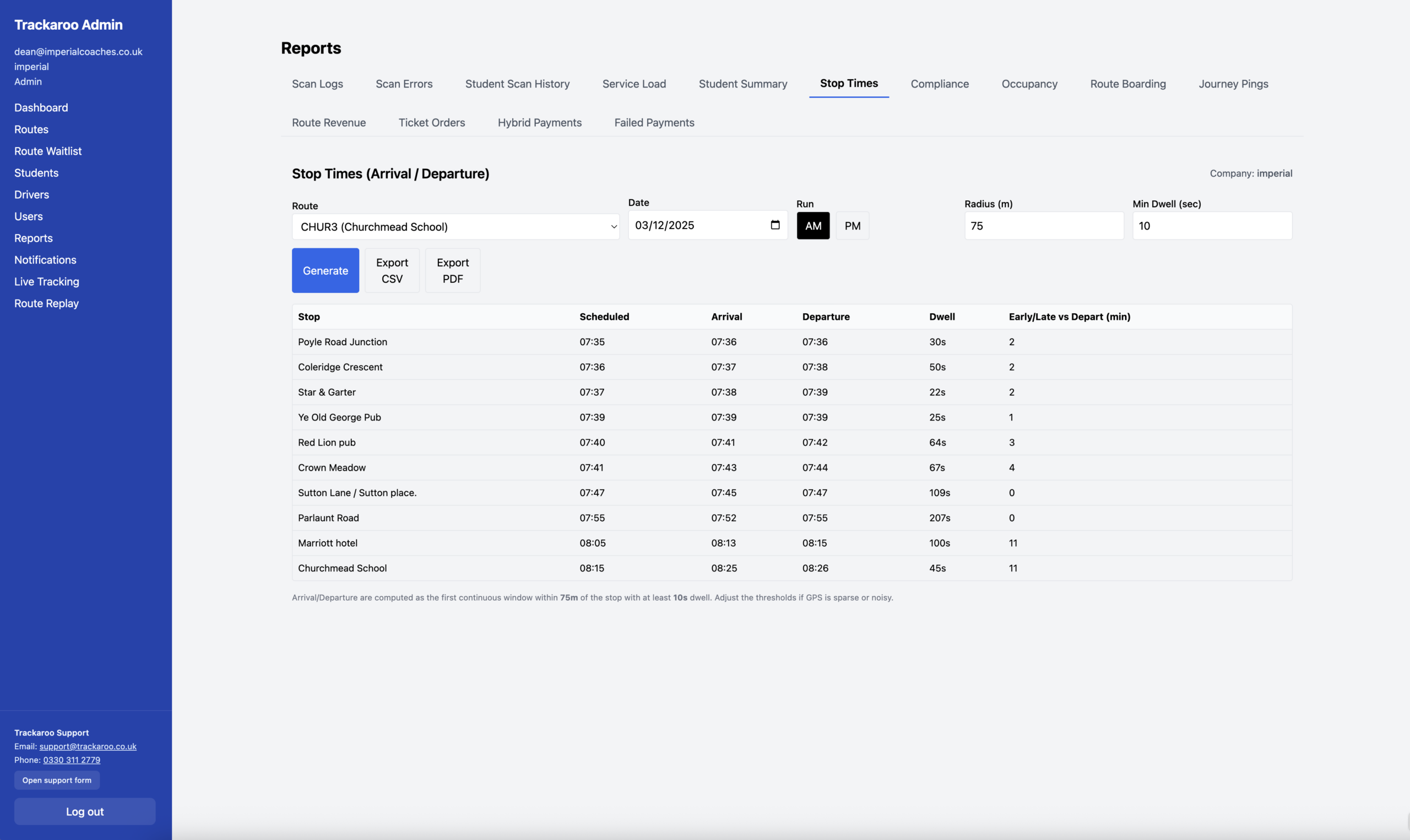This screenshot has width=1410, height=840.
Task: Click the Log out button
Action: click(84, 812)
